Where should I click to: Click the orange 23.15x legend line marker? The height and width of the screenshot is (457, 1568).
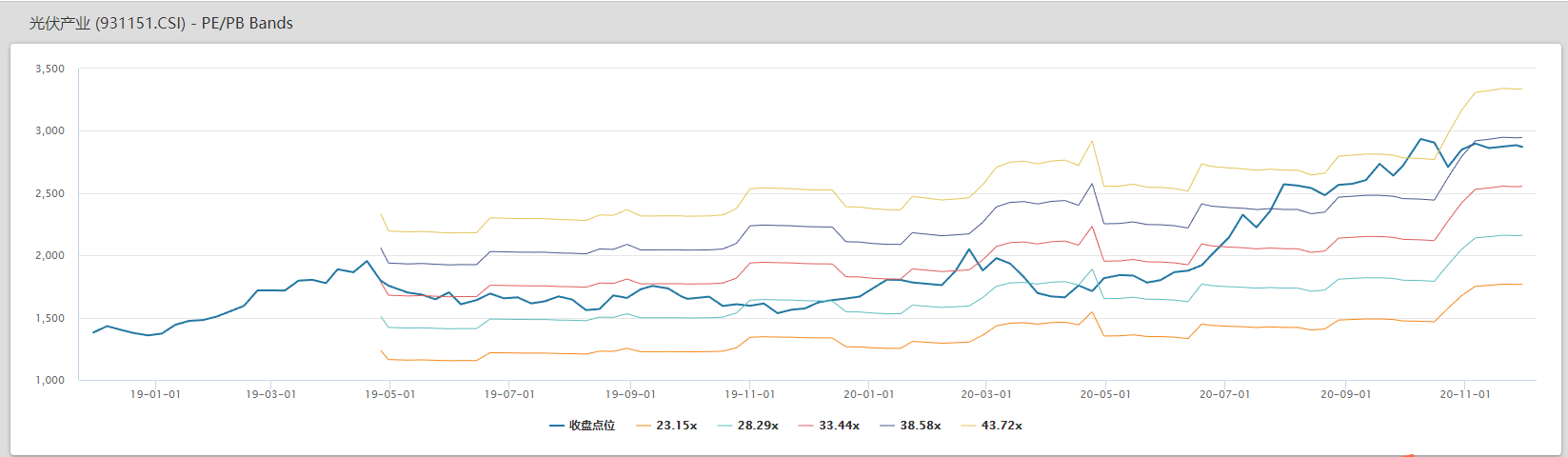pos(644,426)
